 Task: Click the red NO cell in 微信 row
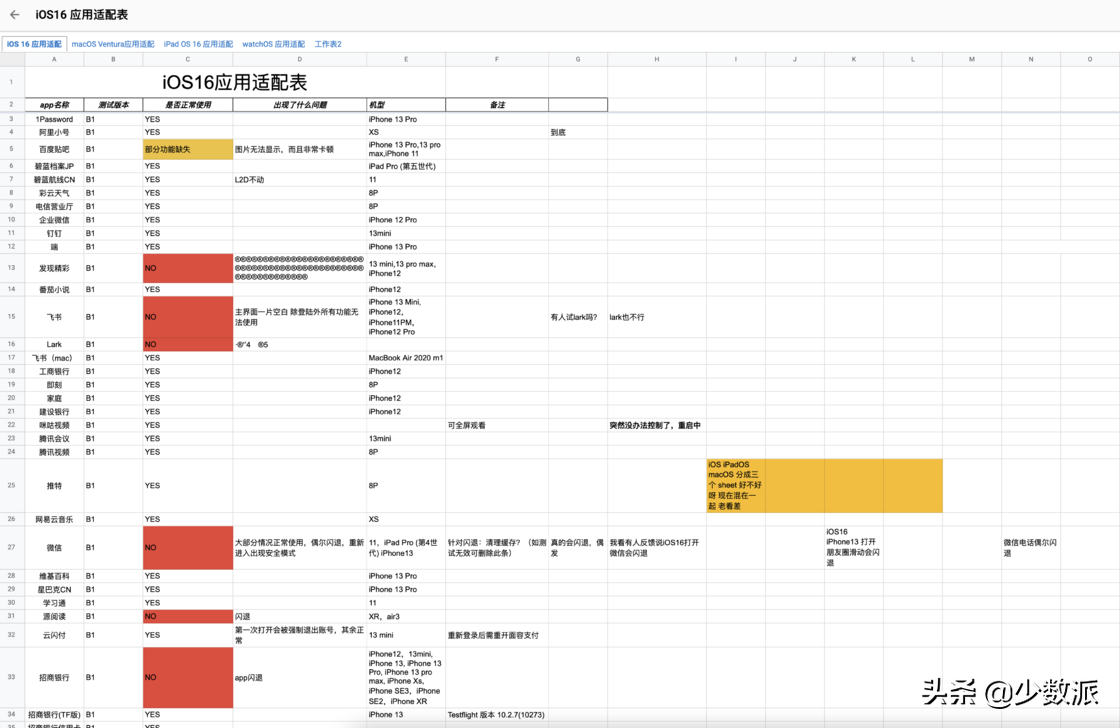tap(188, 548)
